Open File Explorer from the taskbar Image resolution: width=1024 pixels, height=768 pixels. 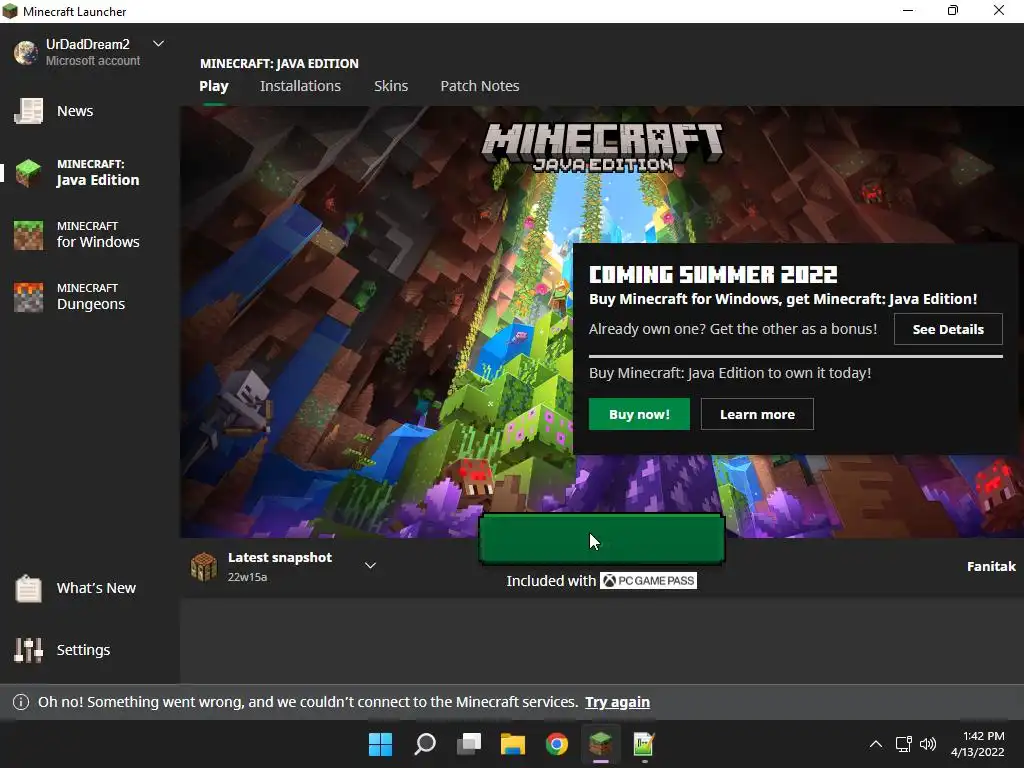pyautogui.click(x=513, y=744)
